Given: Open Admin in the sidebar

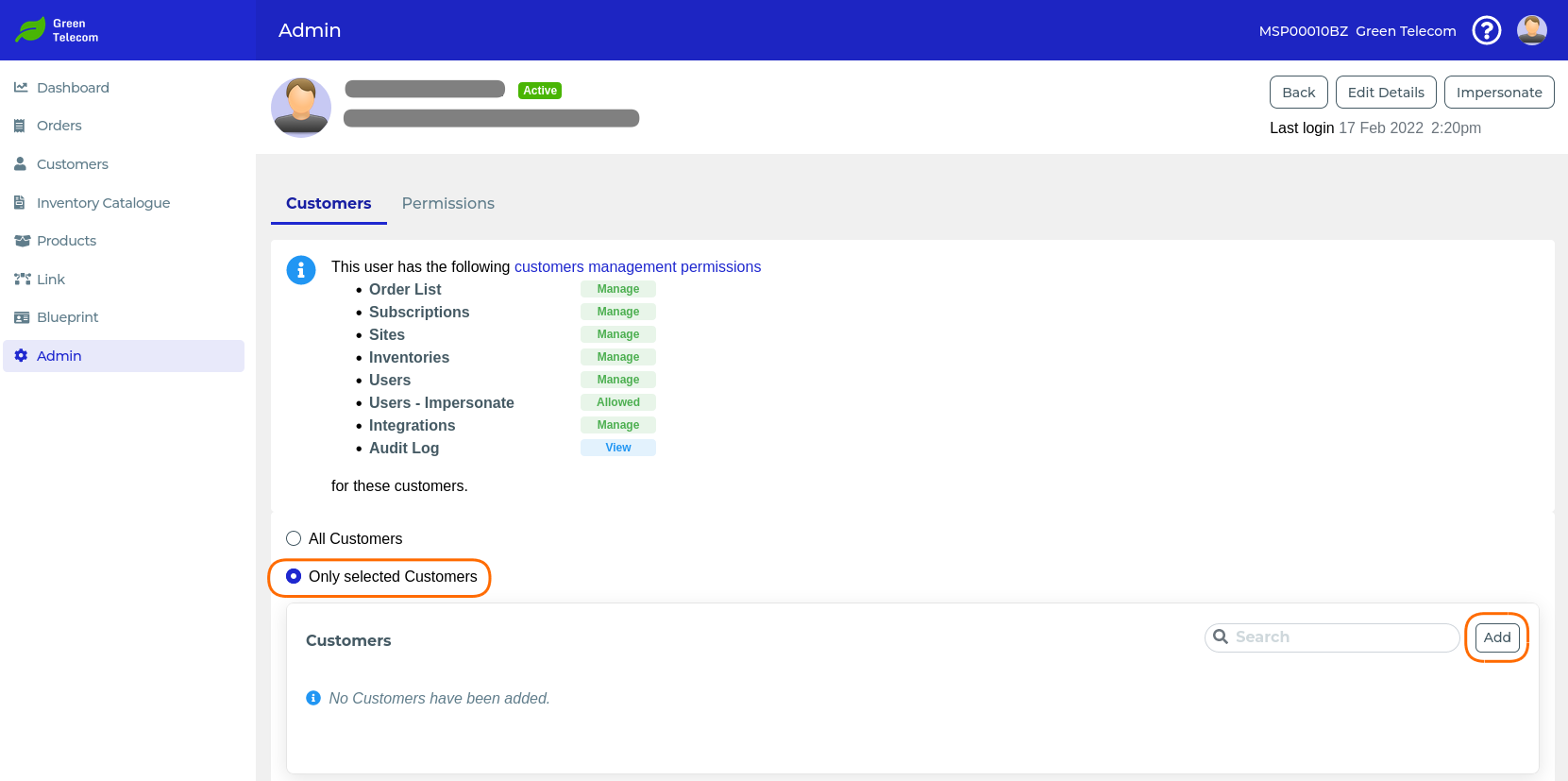Looking at the screenshot, I should [124, 356].
